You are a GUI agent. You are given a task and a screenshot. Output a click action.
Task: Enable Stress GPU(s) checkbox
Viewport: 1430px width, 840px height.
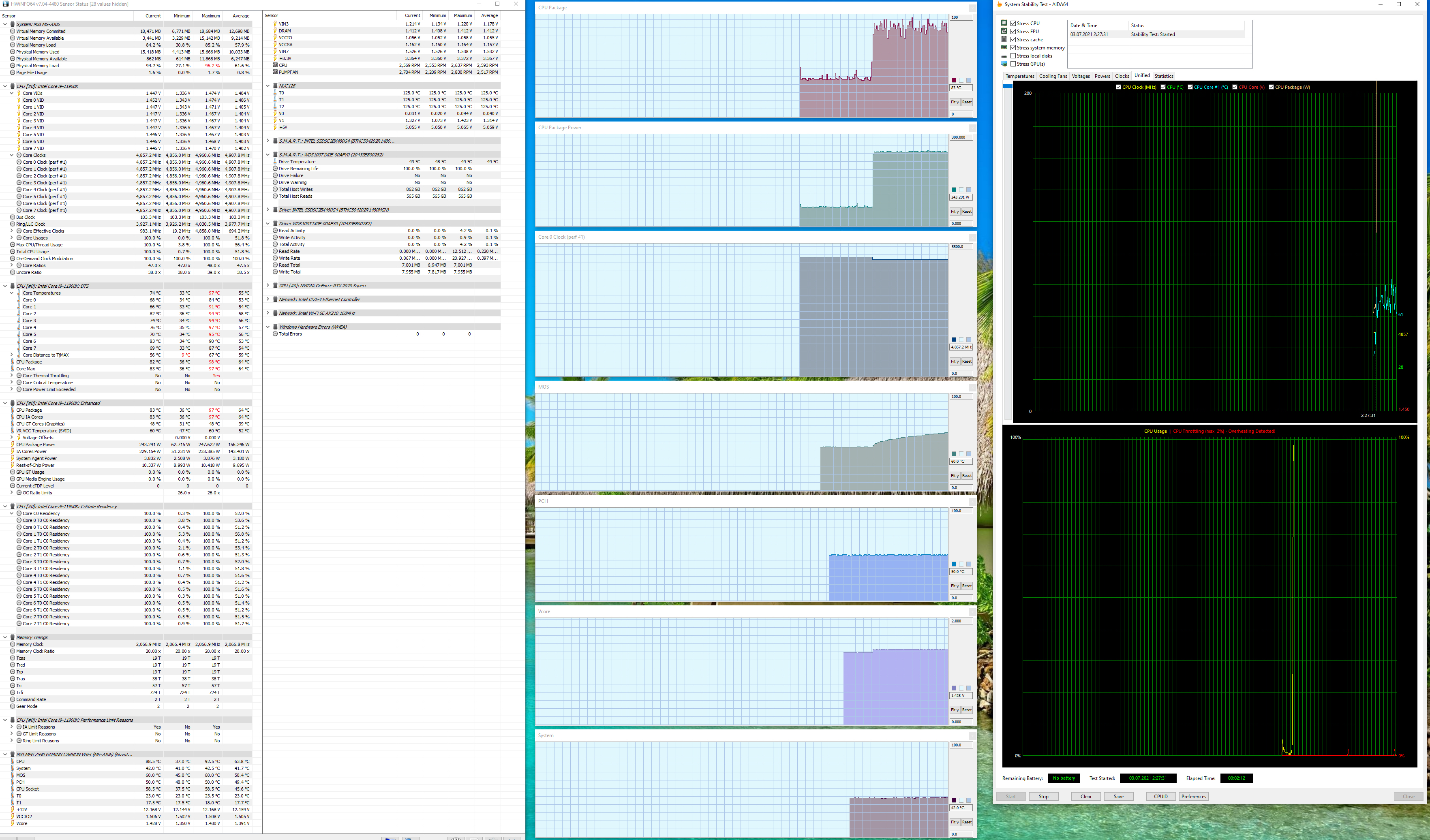tap(1013, 64)
